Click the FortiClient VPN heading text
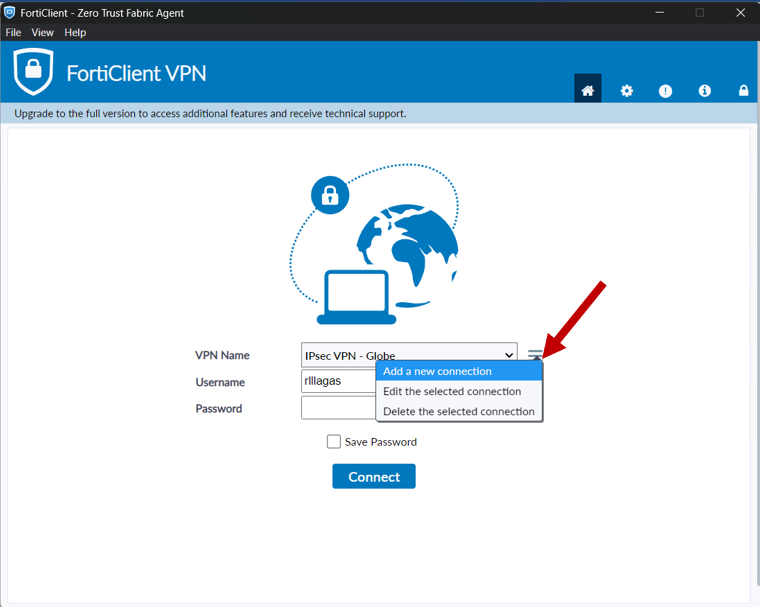Viewport: 760px width, 607px height. [136, 74]
